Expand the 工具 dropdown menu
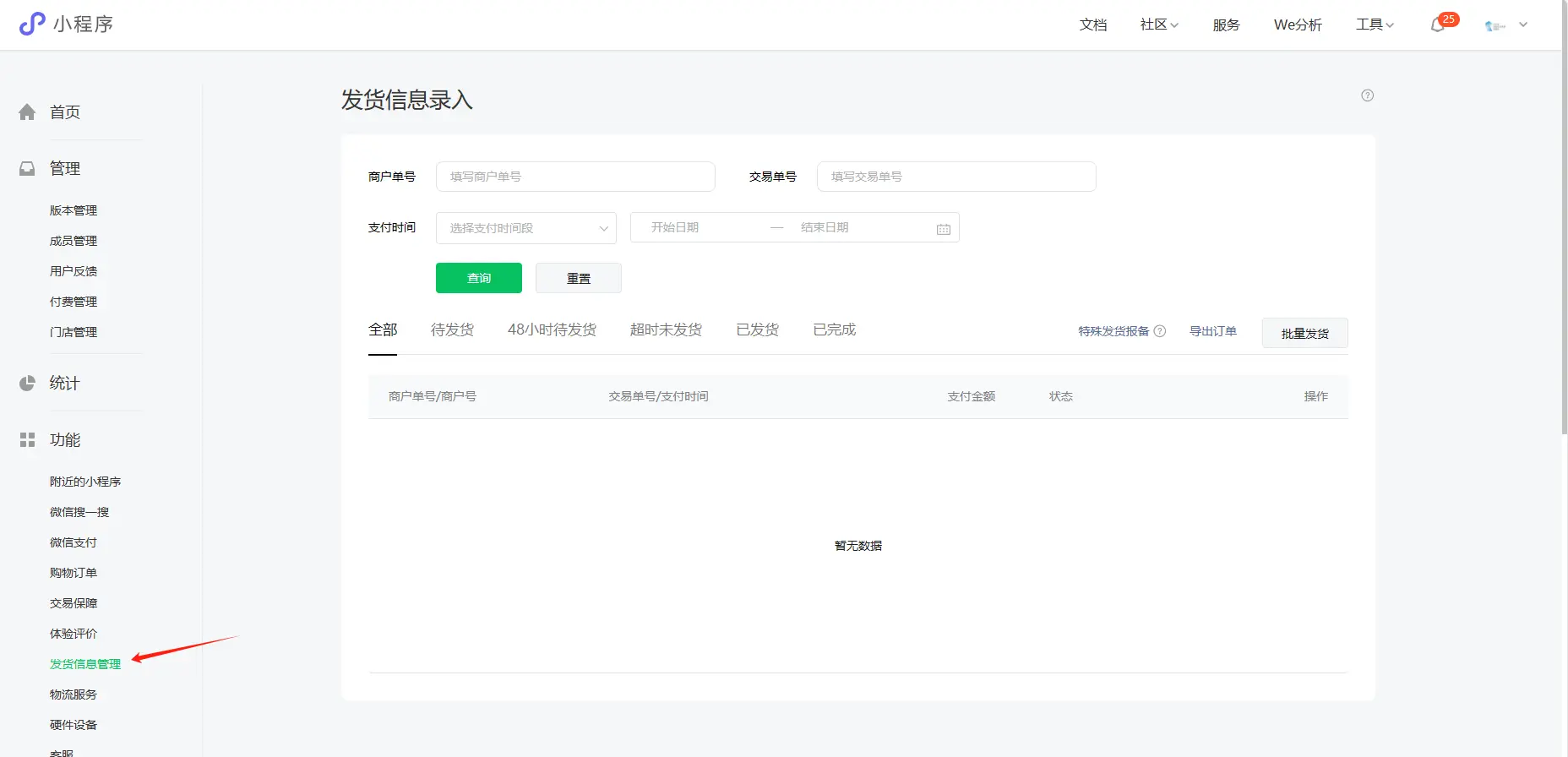Viewport: 1568px width, 757px height. point(1375,25)
